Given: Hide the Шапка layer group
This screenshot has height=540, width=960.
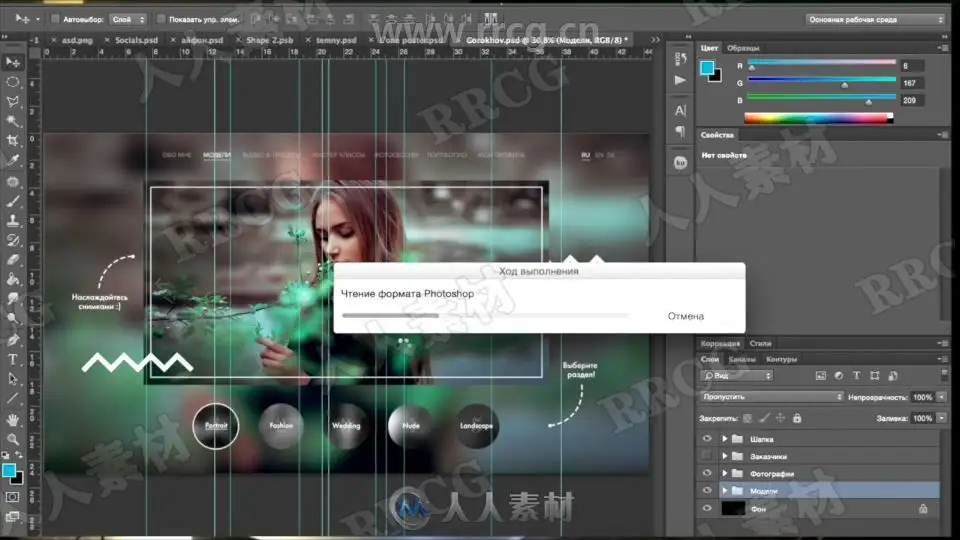Looking at the screenshot, I should (x=708, y=439).
